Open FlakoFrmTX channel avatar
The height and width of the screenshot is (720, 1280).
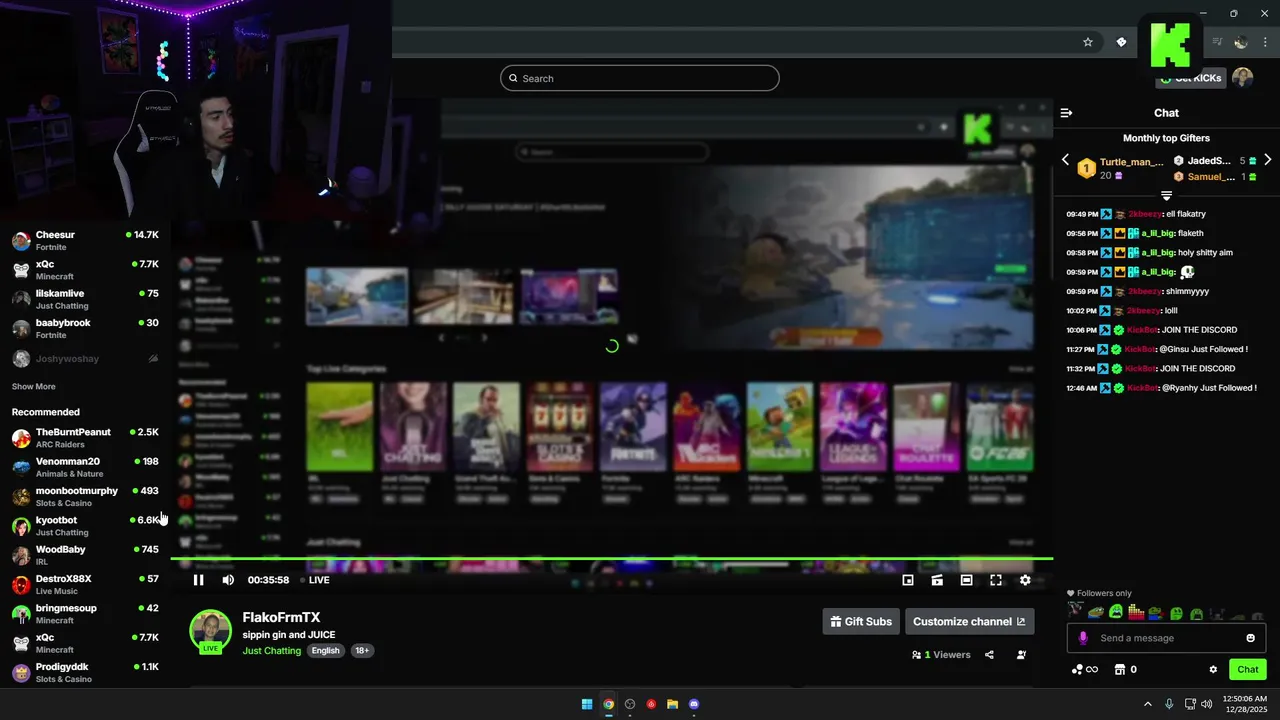(210, 631)
